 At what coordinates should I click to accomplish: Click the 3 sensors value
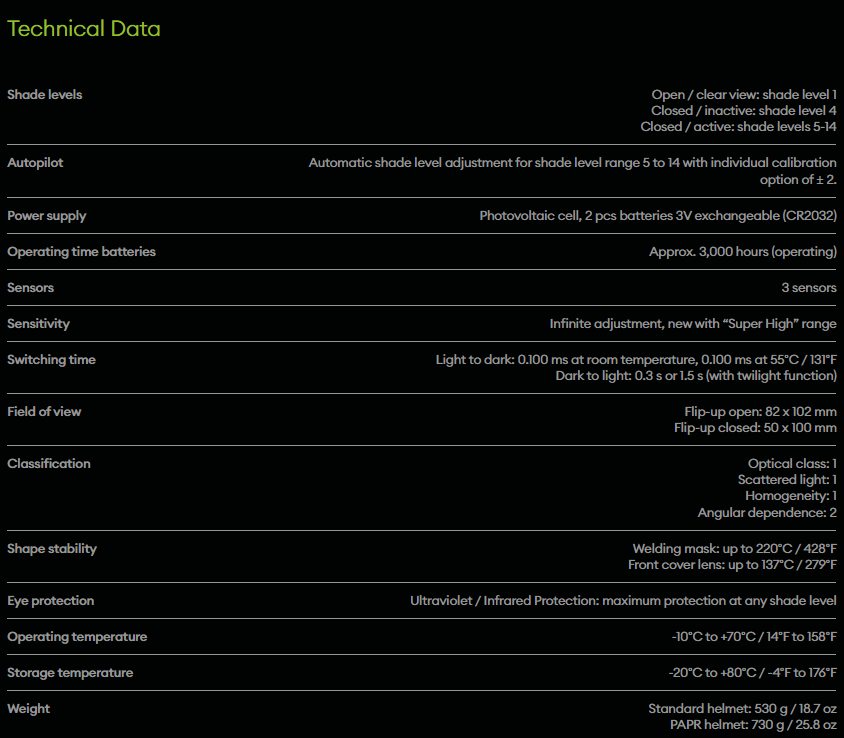(809, 288)
